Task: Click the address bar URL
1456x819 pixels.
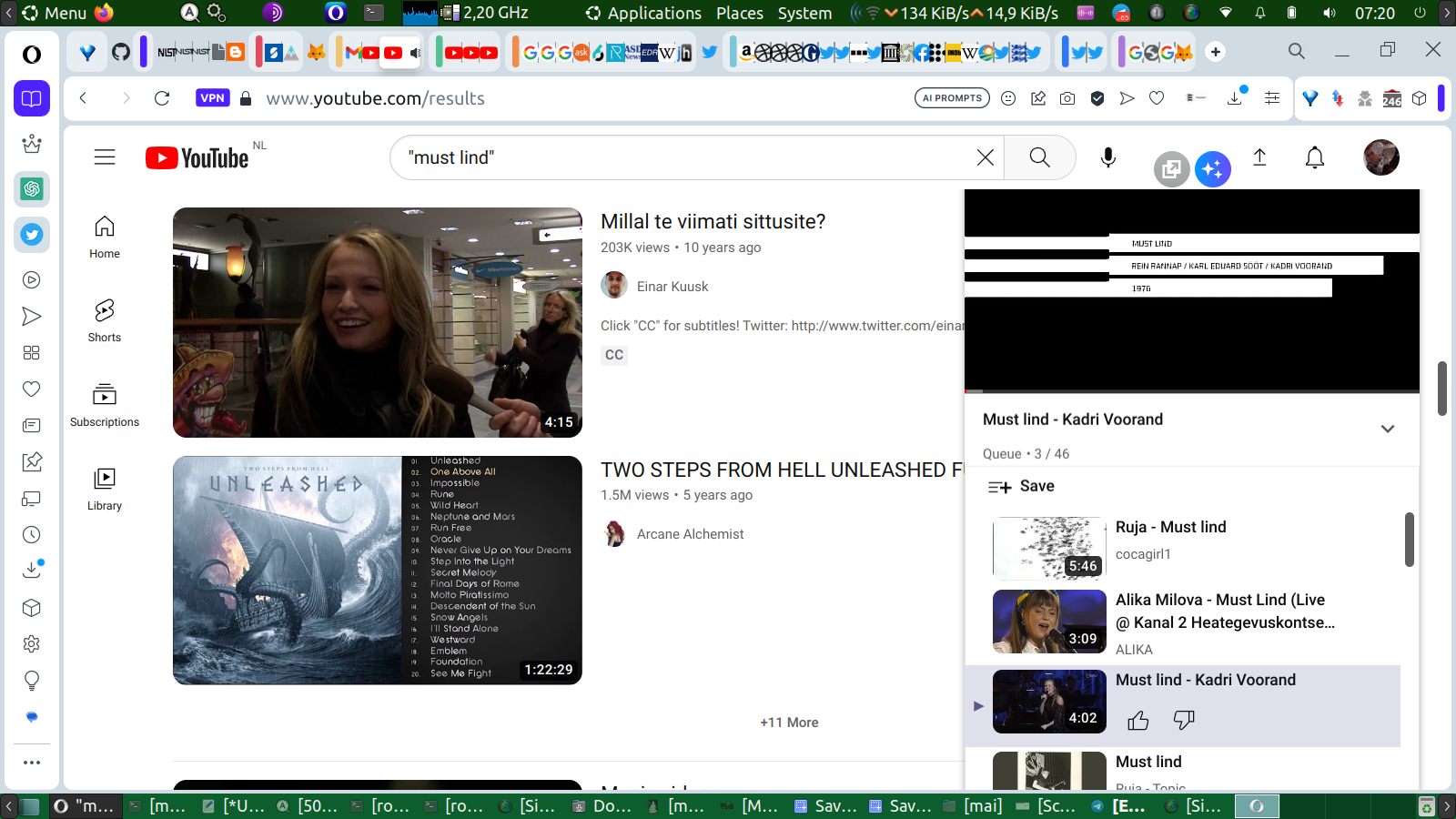Action: tap(375, 98)
